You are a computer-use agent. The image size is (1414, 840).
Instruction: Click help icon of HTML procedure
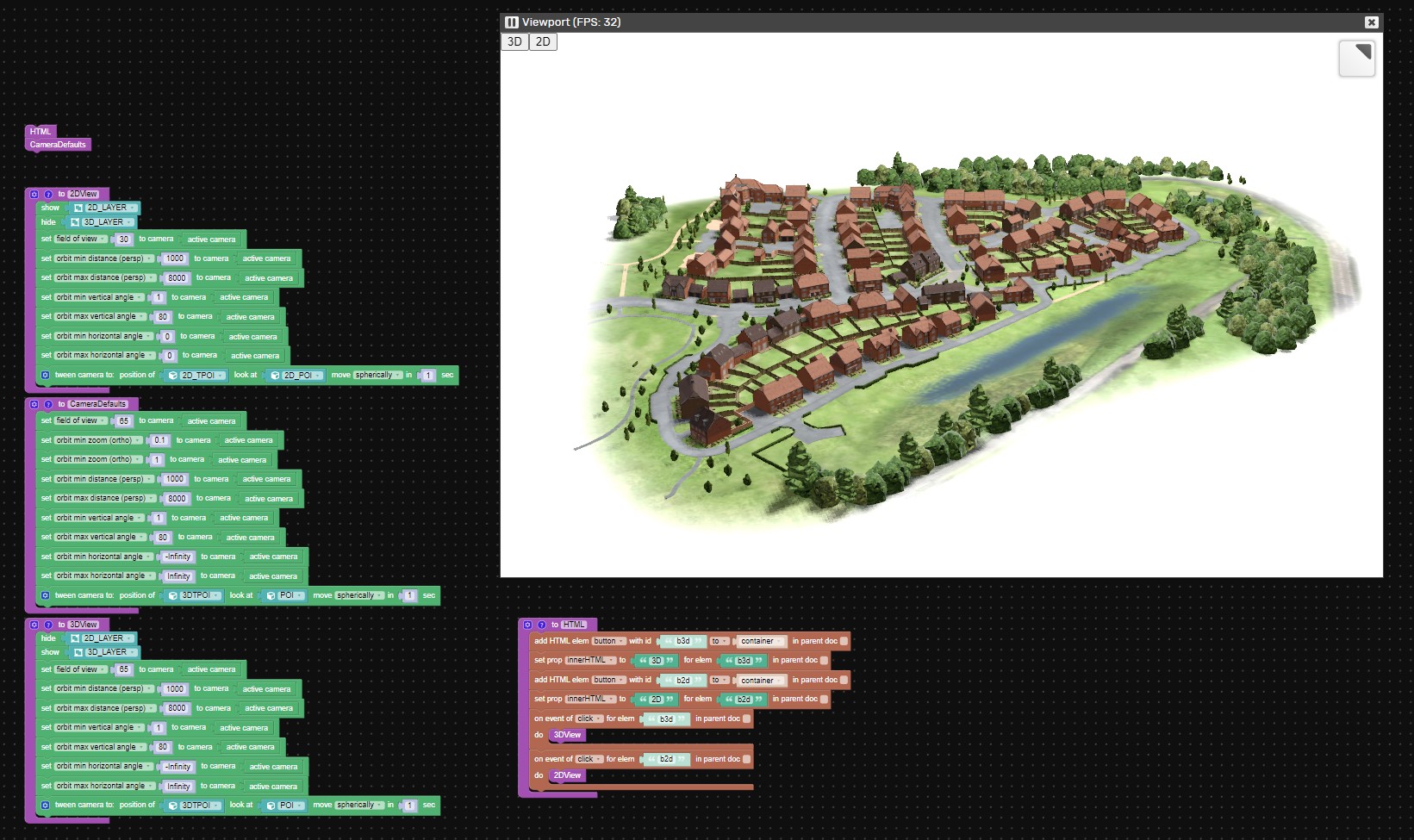pos(542,625)
